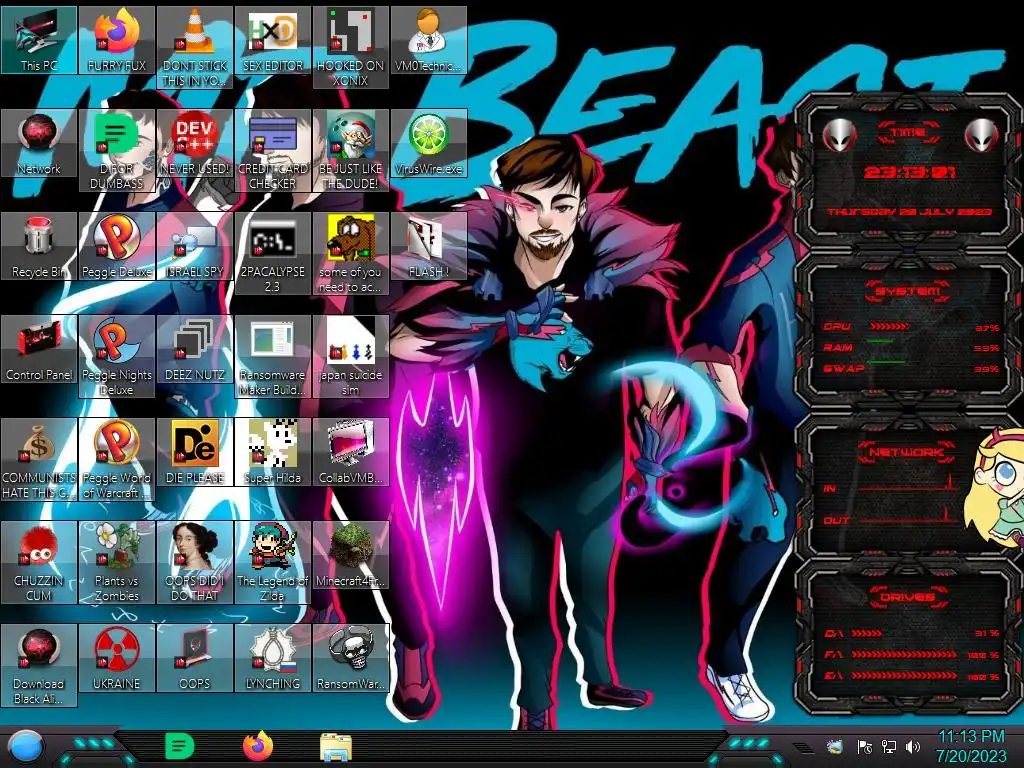
Task: Click the C:\ drive usage bar
Action: click(x=867, y=633)
